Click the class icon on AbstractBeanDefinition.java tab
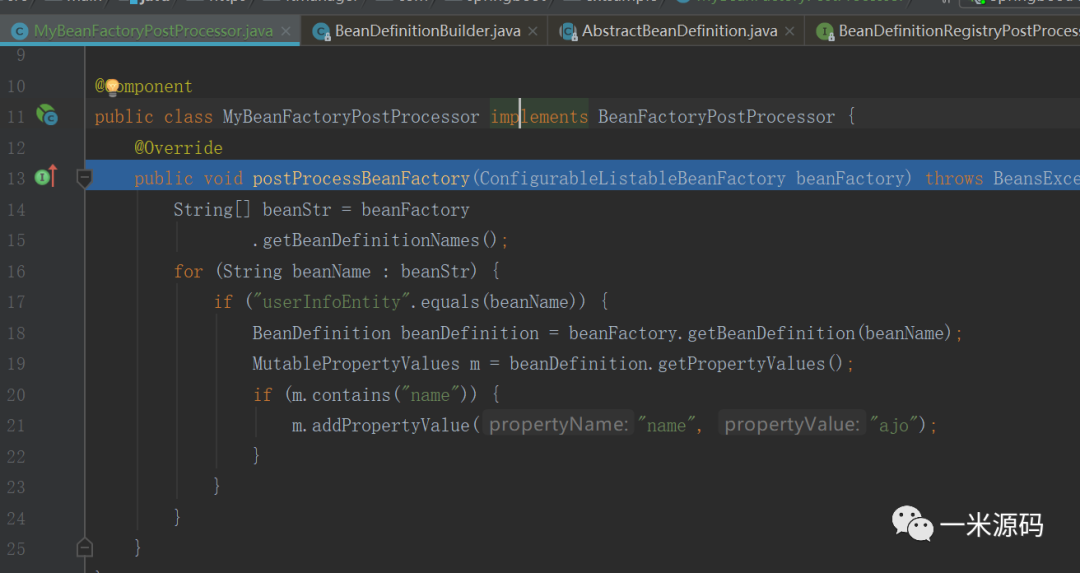1080x573 pixels. pyautogui.click(x=568, y=31)
